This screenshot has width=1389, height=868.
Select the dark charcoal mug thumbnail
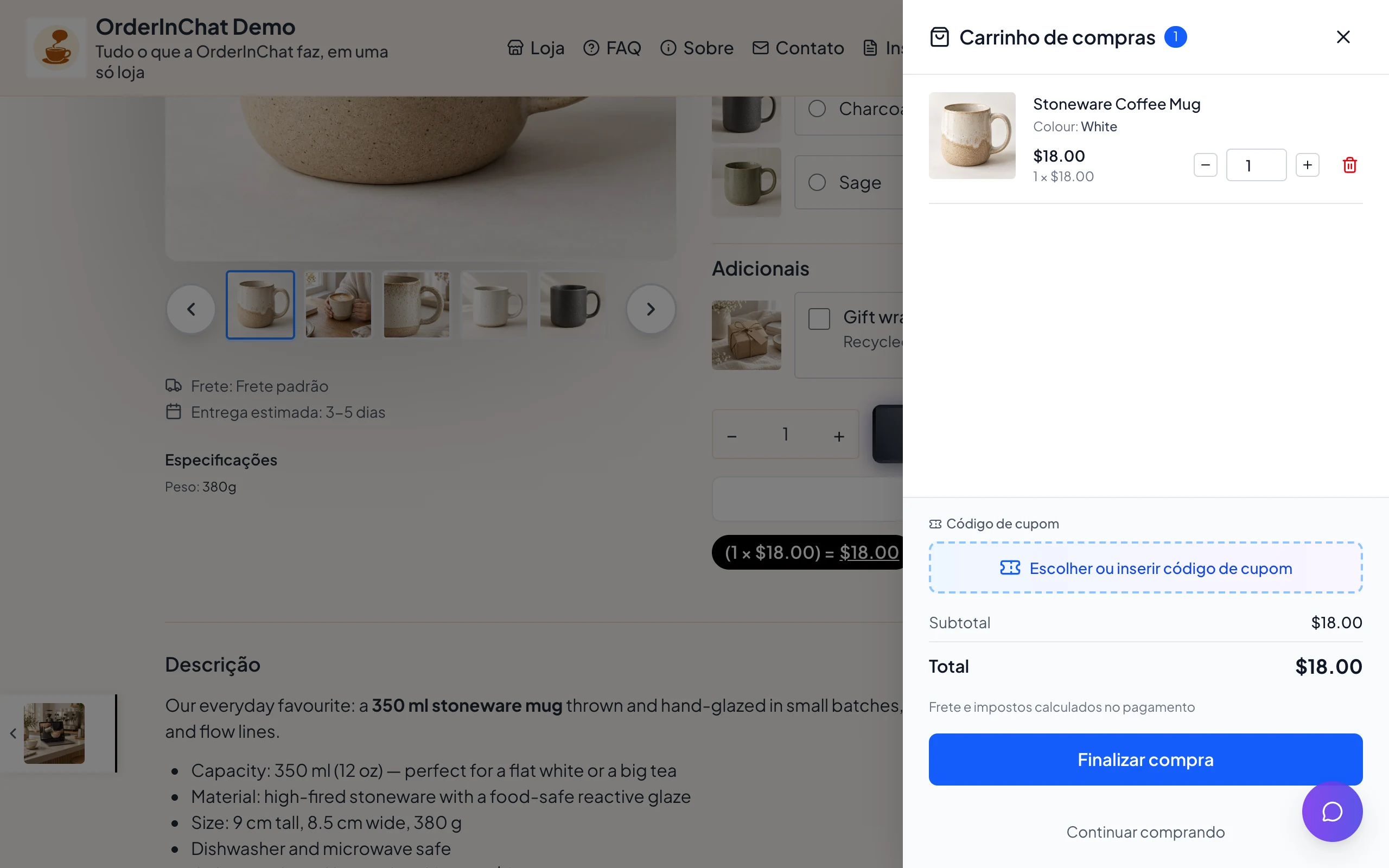(x=572, y=305)
